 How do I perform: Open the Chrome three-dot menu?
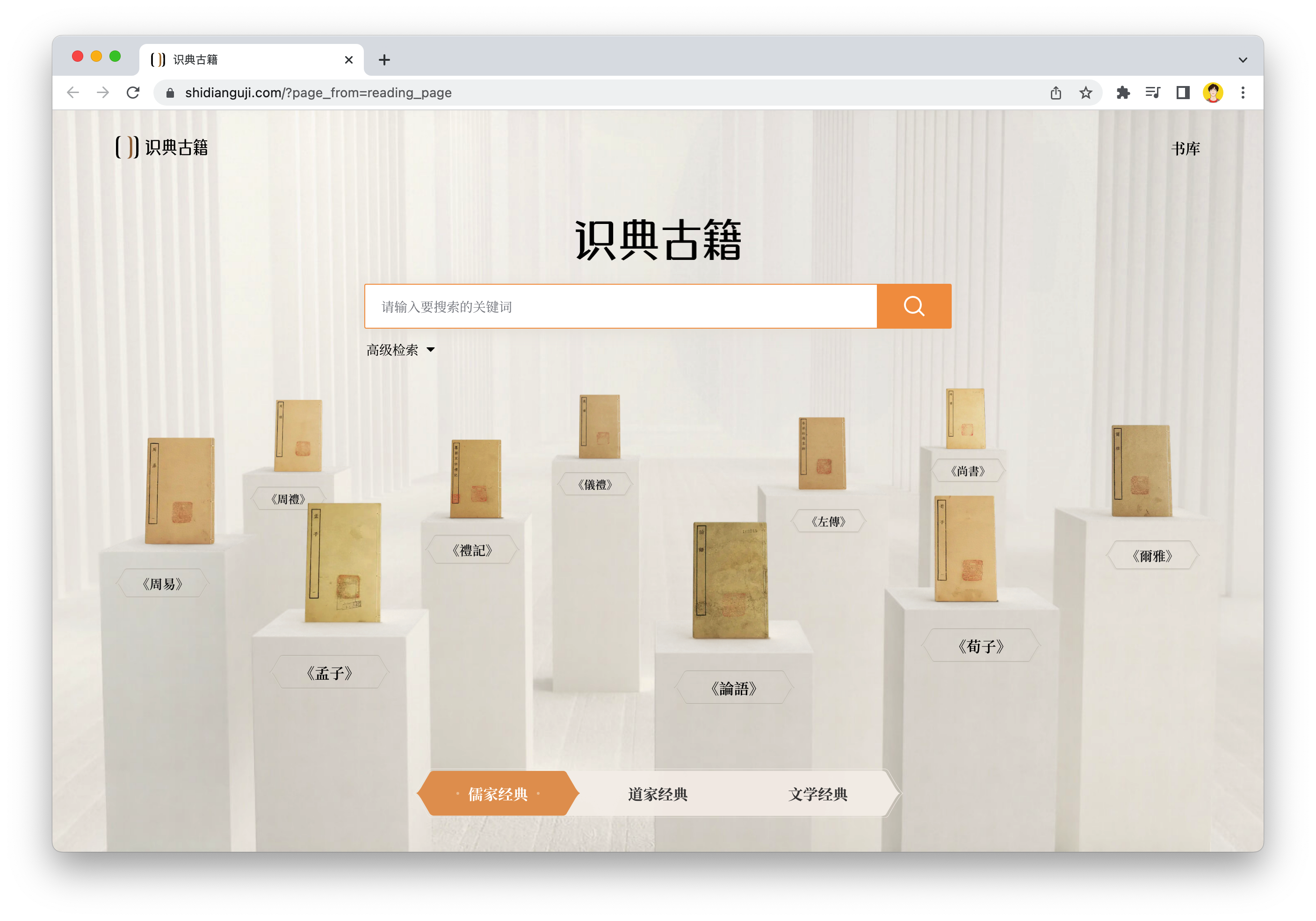tap(1243, 92)
